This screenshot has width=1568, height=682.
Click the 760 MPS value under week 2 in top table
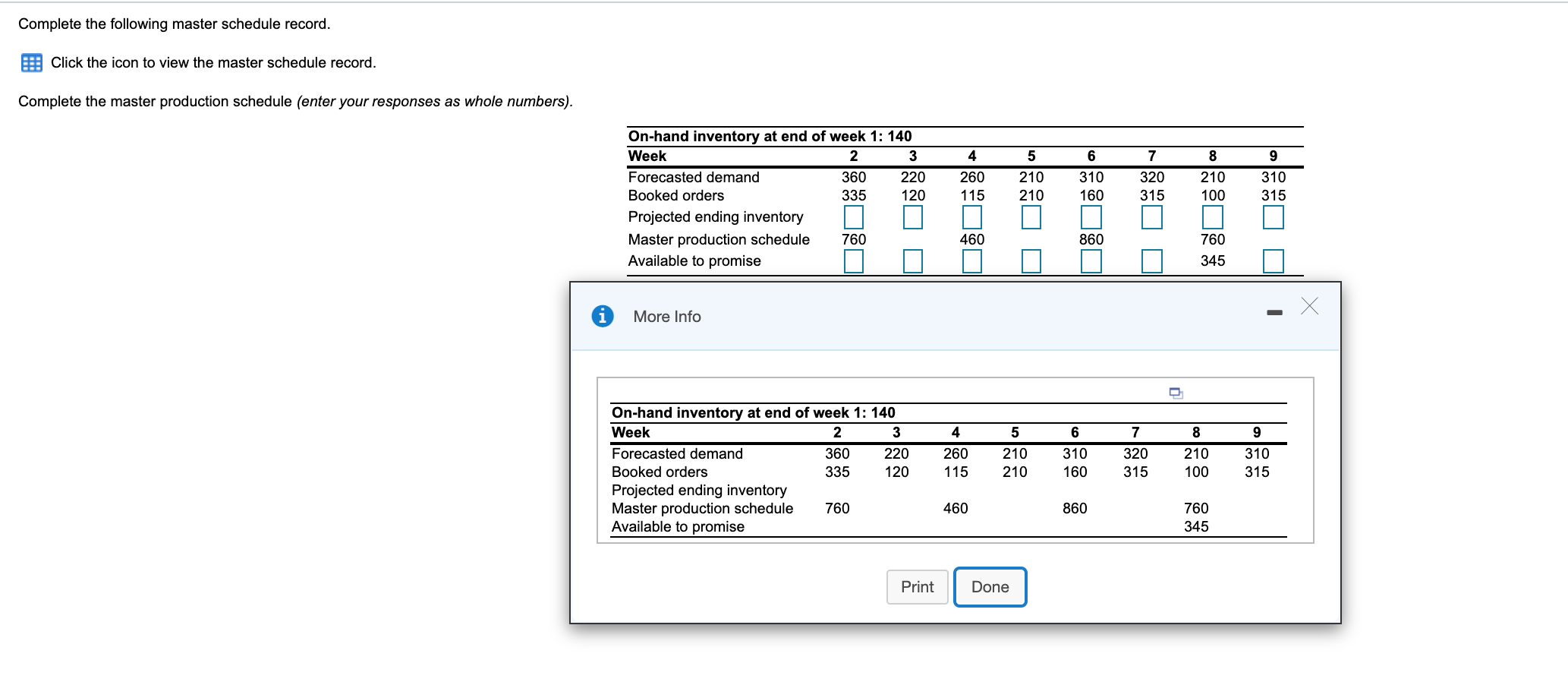tap(854, 239)
